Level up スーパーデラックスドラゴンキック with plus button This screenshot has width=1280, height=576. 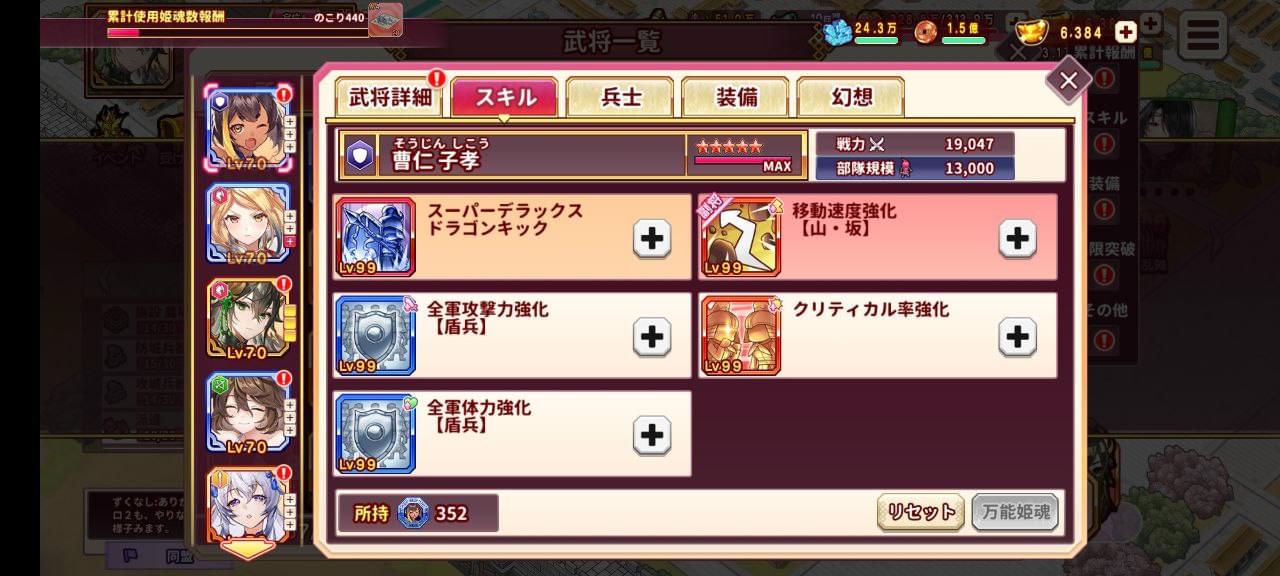pos(652,238)
